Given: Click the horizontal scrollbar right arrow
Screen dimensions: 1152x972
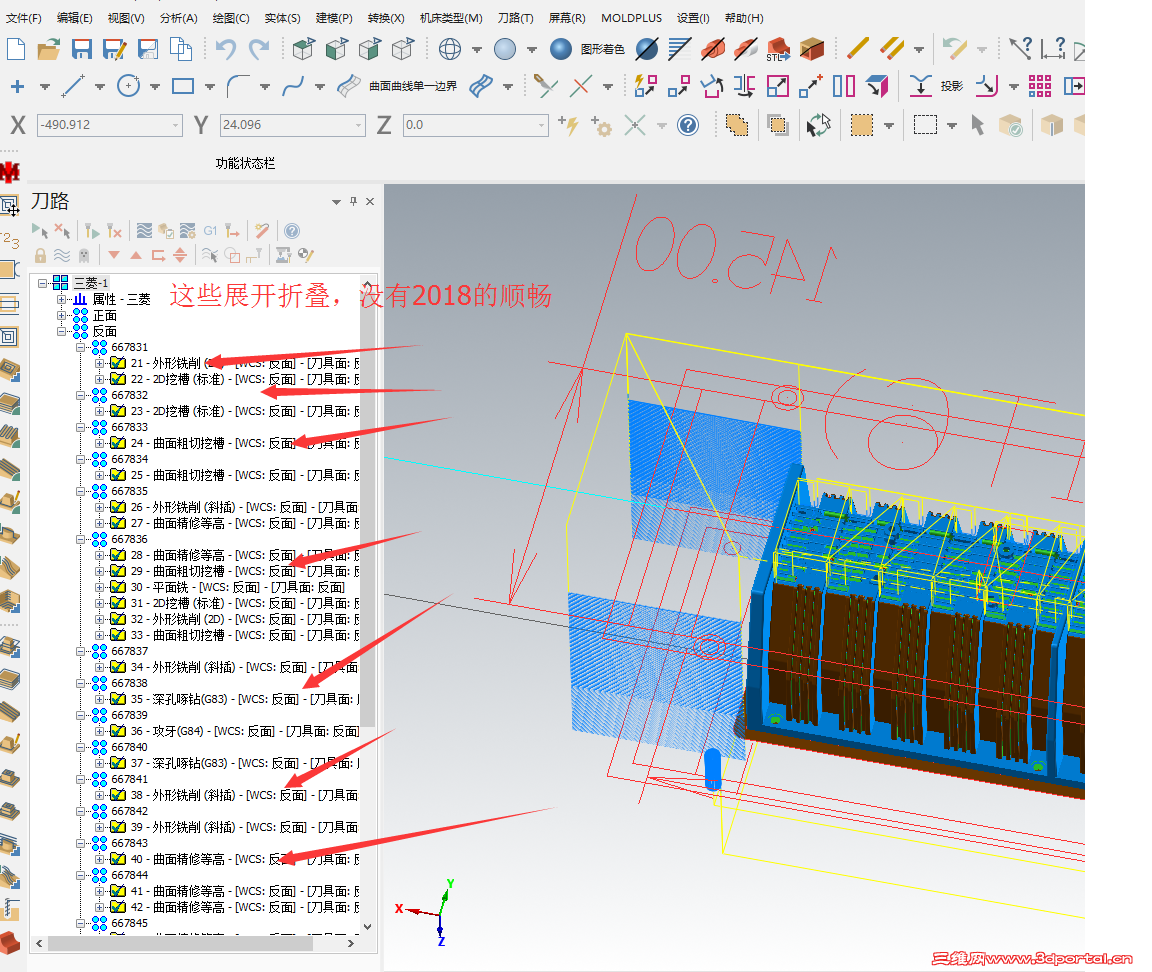Looking at the screenshot, I should (x=351, y=943).
